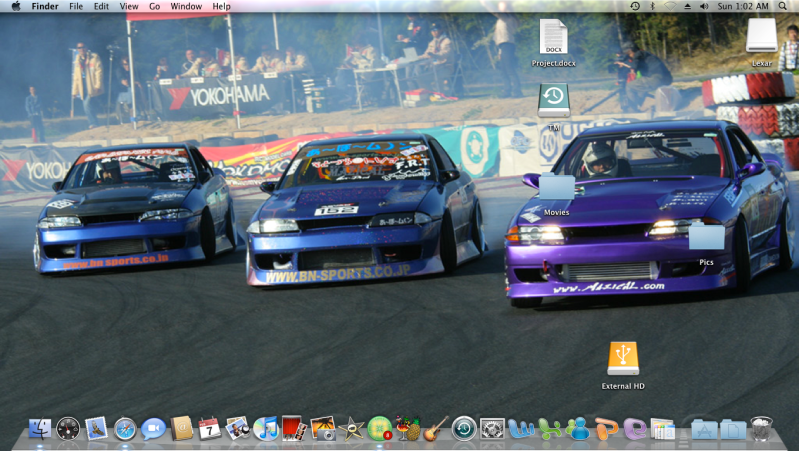
Task: Open Preview from the Dock
Action: (237, 428)
